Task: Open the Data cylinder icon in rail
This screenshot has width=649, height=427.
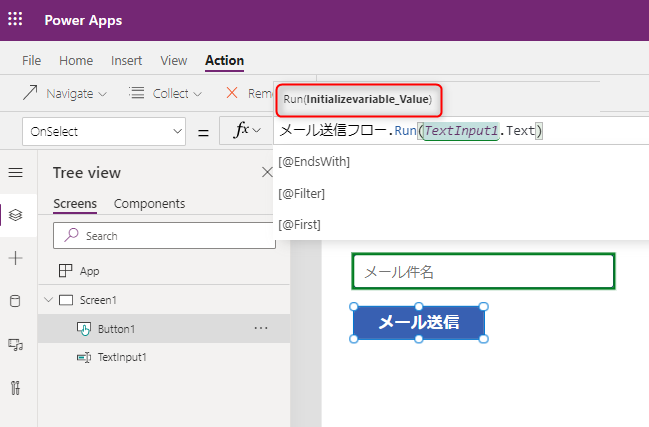Action: 15,301
